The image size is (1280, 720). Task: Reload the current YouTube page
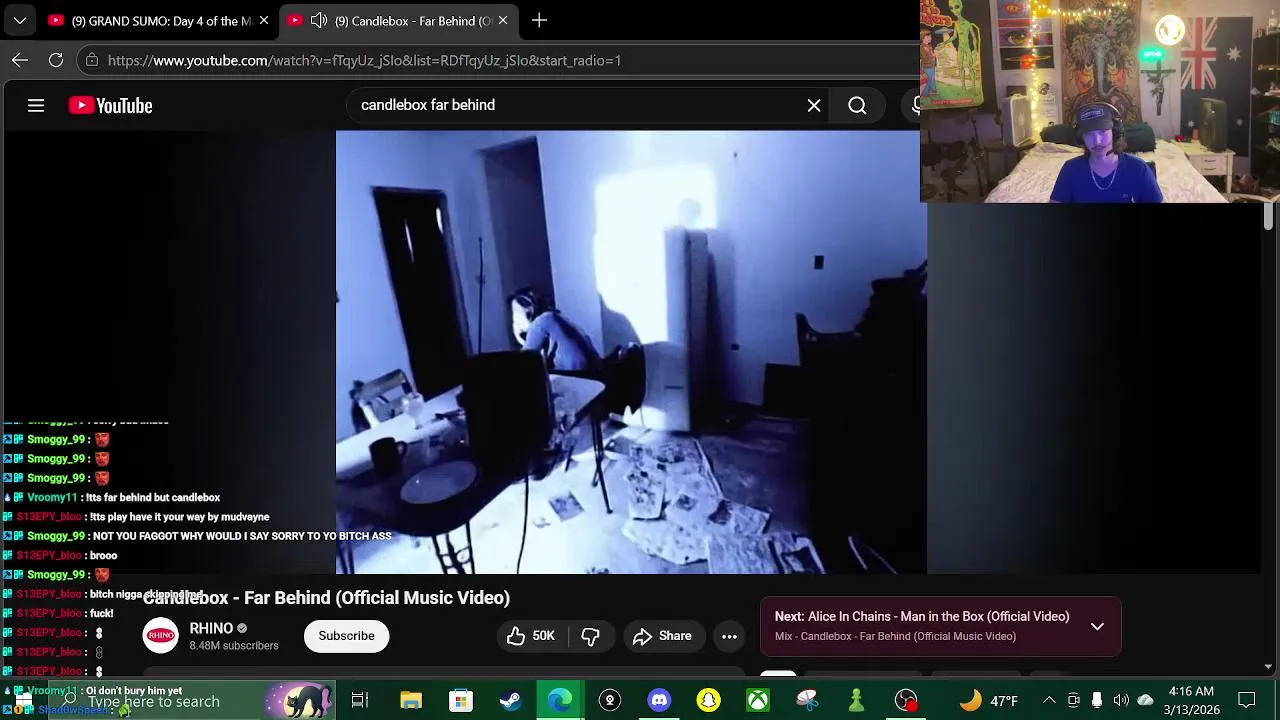(56, 60)
